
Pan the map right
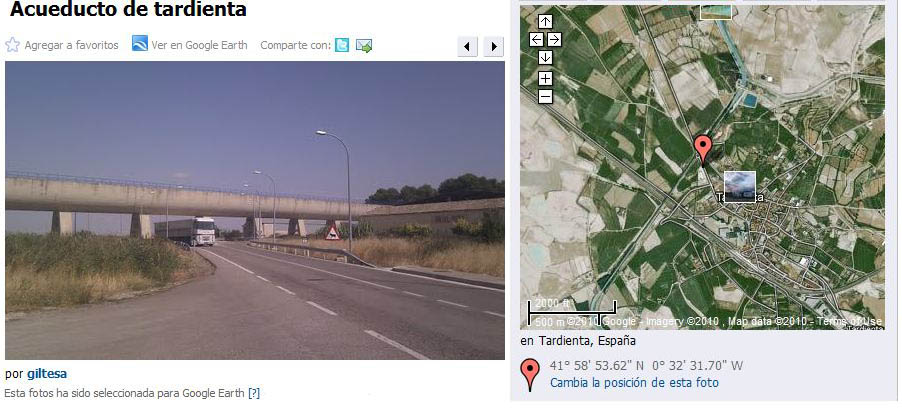pyautogui.click(x=554, y=40)
